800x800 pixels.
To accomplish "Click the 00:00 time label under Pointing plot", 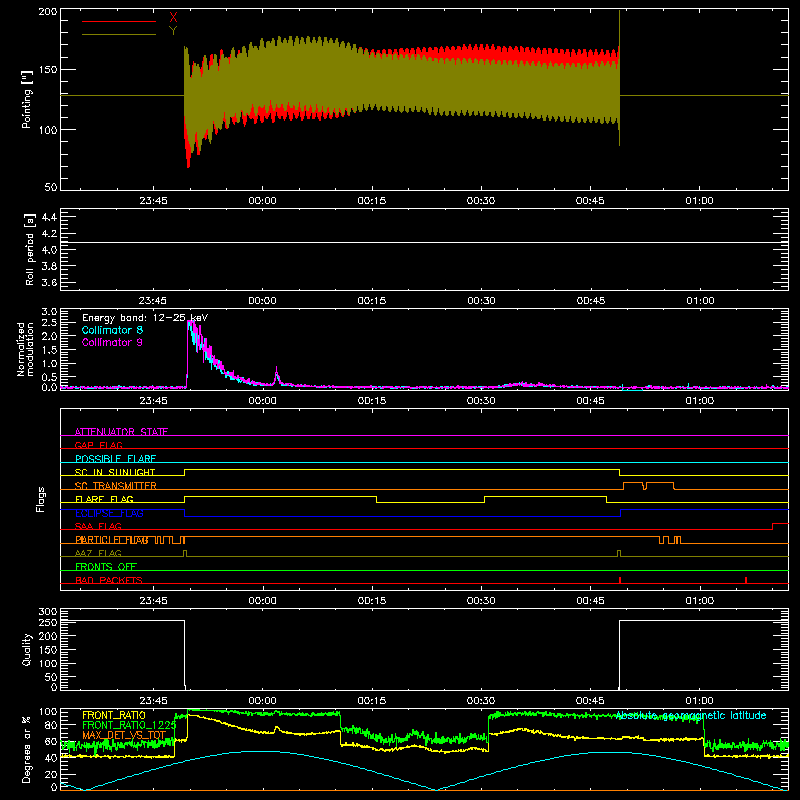I will pos(262,201).
